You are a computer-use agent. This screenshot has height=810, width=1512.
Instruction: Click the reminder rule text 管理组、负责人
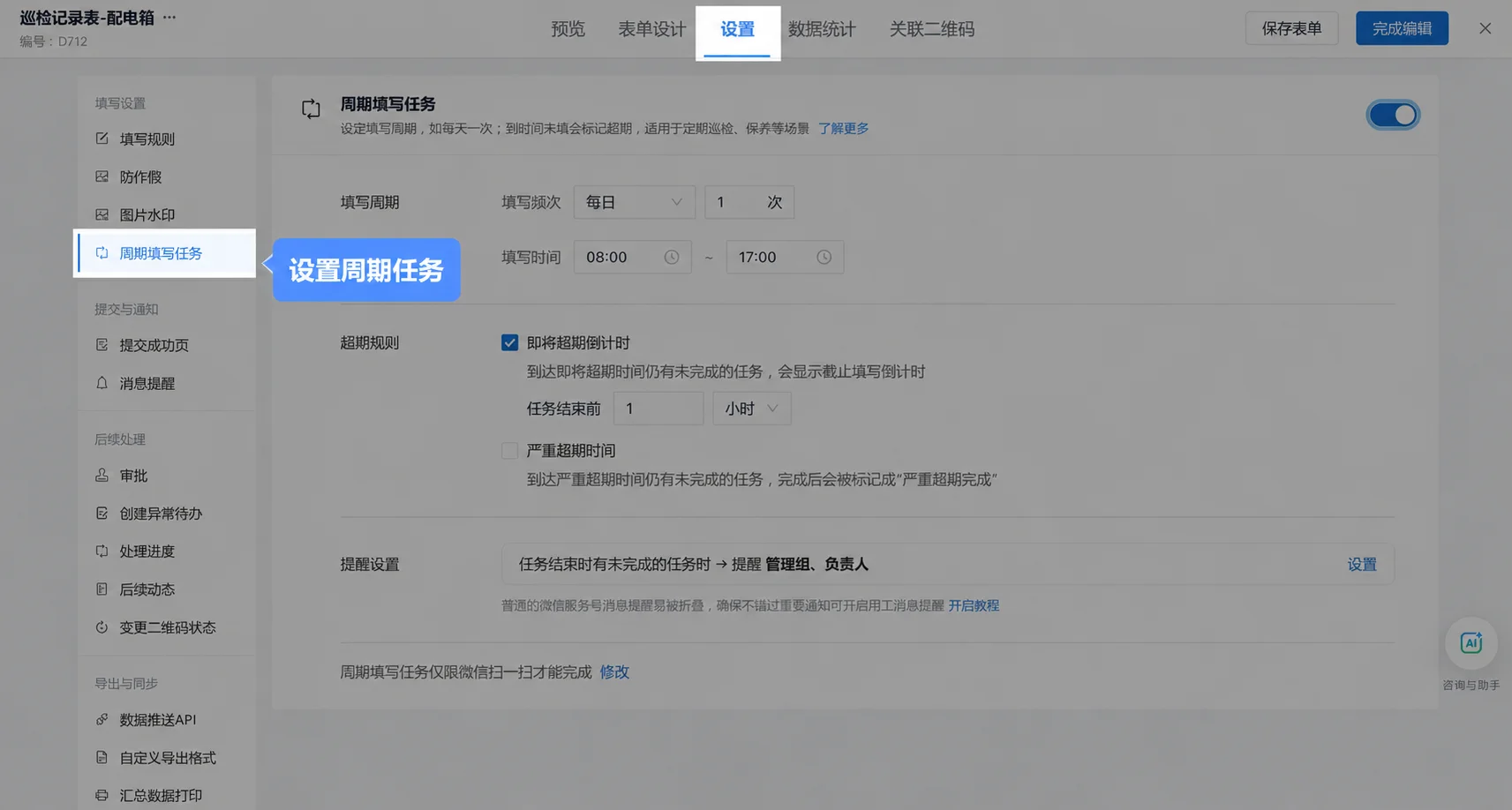[x=816, y=565]
